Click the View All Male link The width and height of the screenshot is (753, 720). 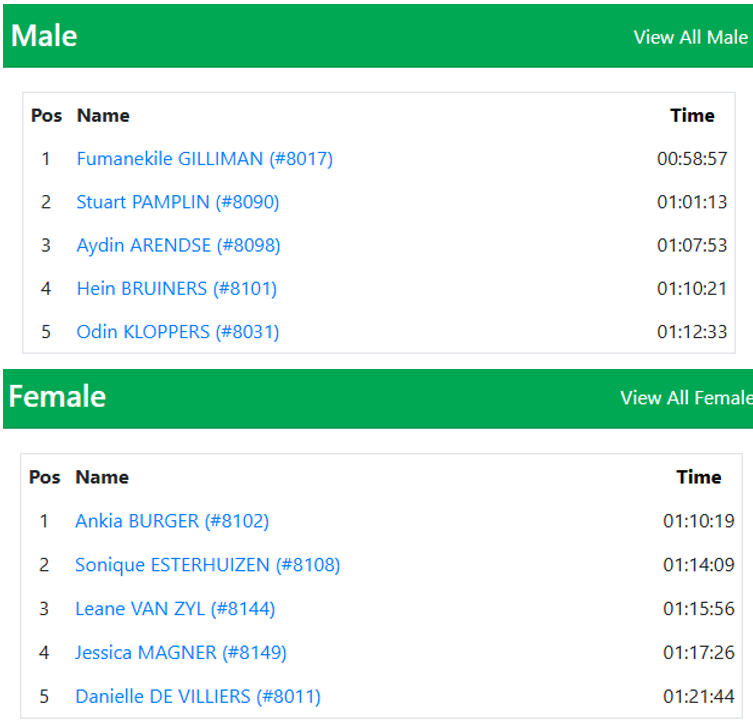(x=690, y=37)
